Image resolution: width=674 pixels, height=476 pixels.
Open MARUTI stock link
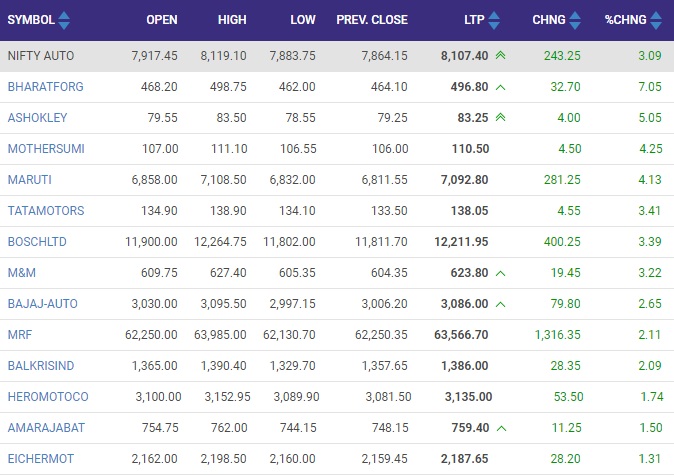pyautogui.click(x=30, y=180)
